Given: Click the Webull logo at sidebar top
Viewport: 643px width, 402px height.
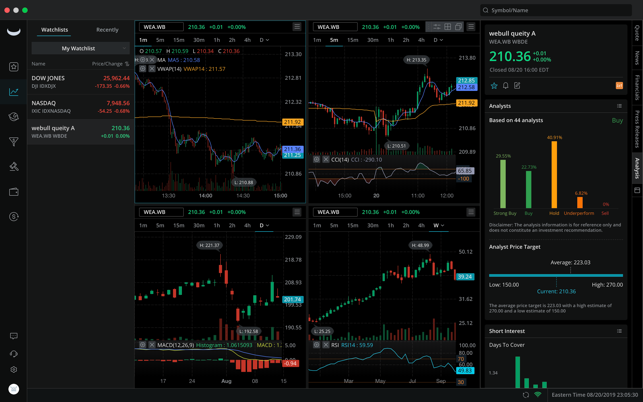Looking at the screenshot, I should click(x=14, y=32).
